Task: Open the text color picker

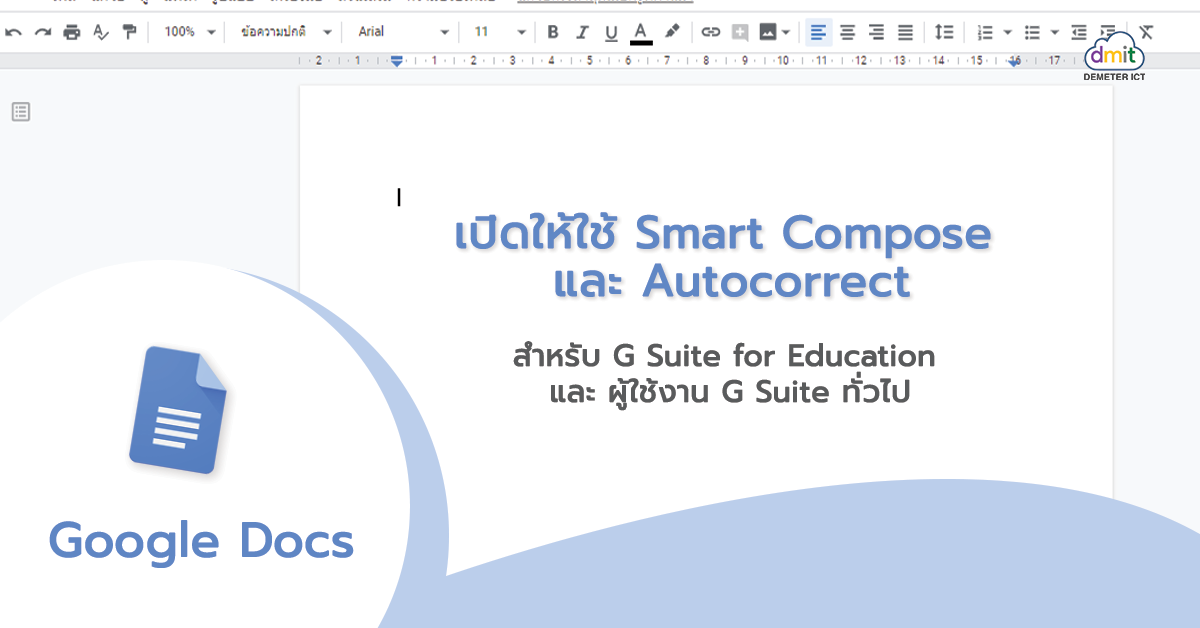Action: pos(641,33)
